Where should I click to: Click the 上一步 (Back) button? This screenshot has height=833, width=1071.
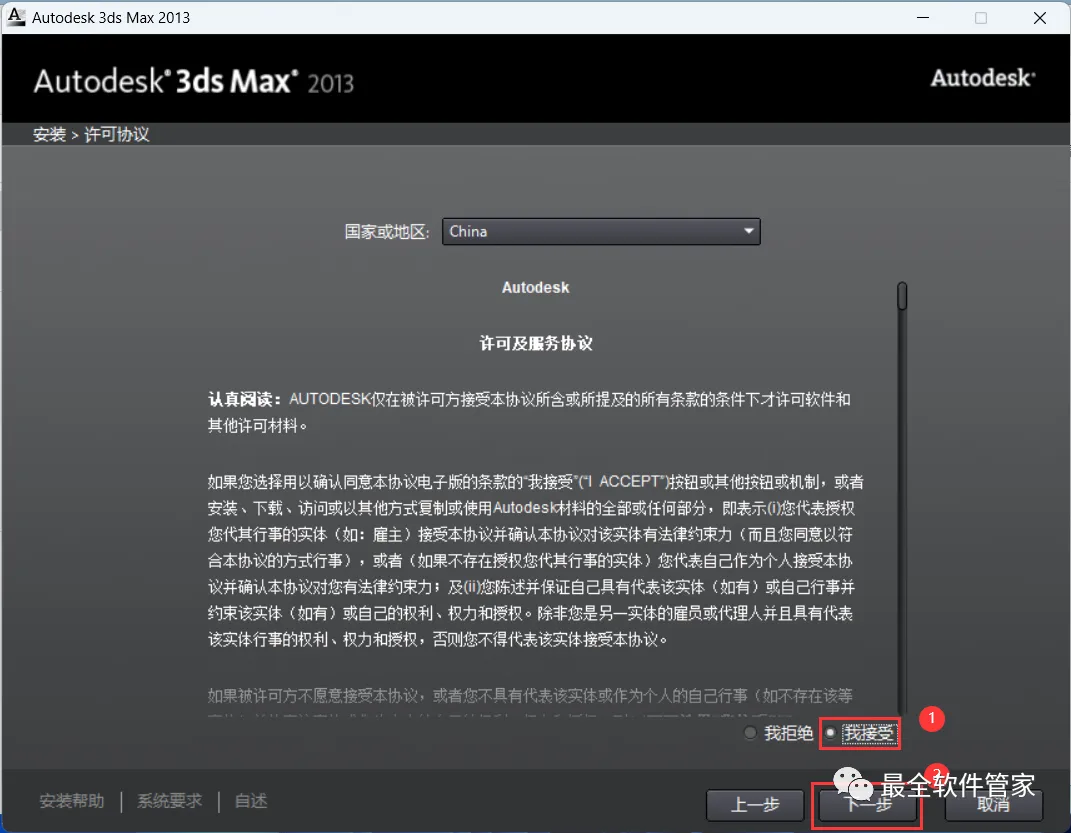(x=755, y=804)
